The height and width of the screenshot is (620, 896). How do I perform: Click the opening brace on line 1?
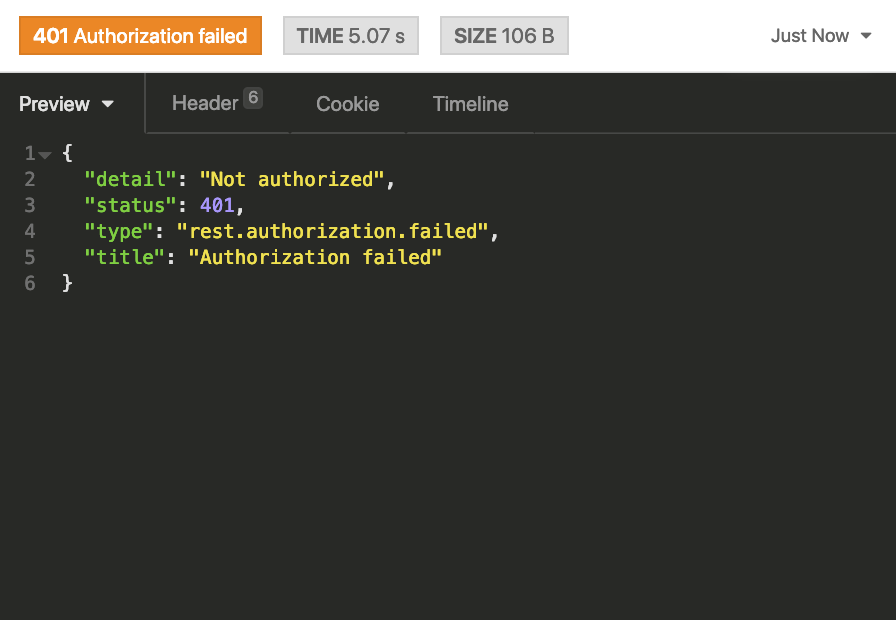tap(67, 153)
